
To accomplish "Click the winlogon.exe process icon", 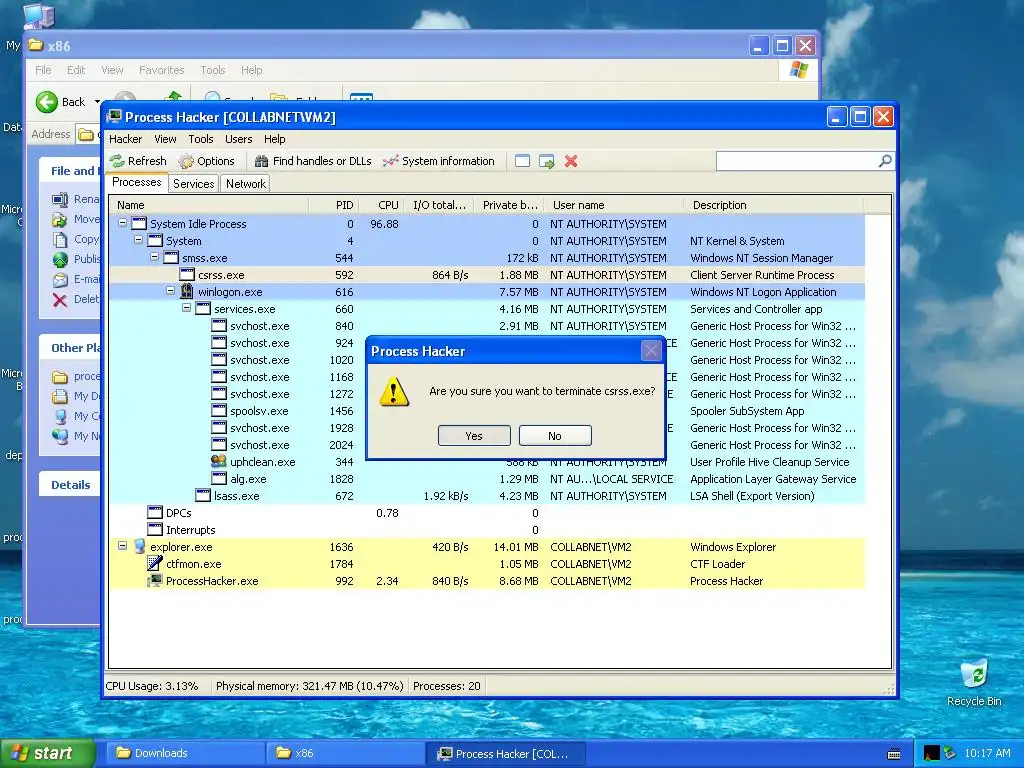I will pos(187,291).
